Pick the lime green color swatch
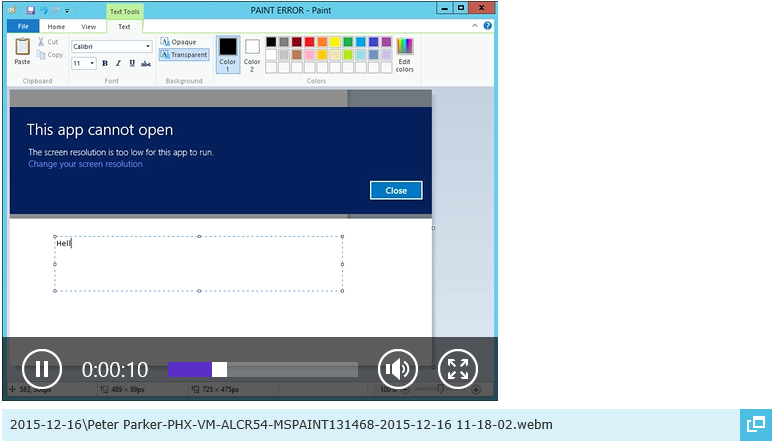Screen dimensions: 774x442 pos(348,54)
